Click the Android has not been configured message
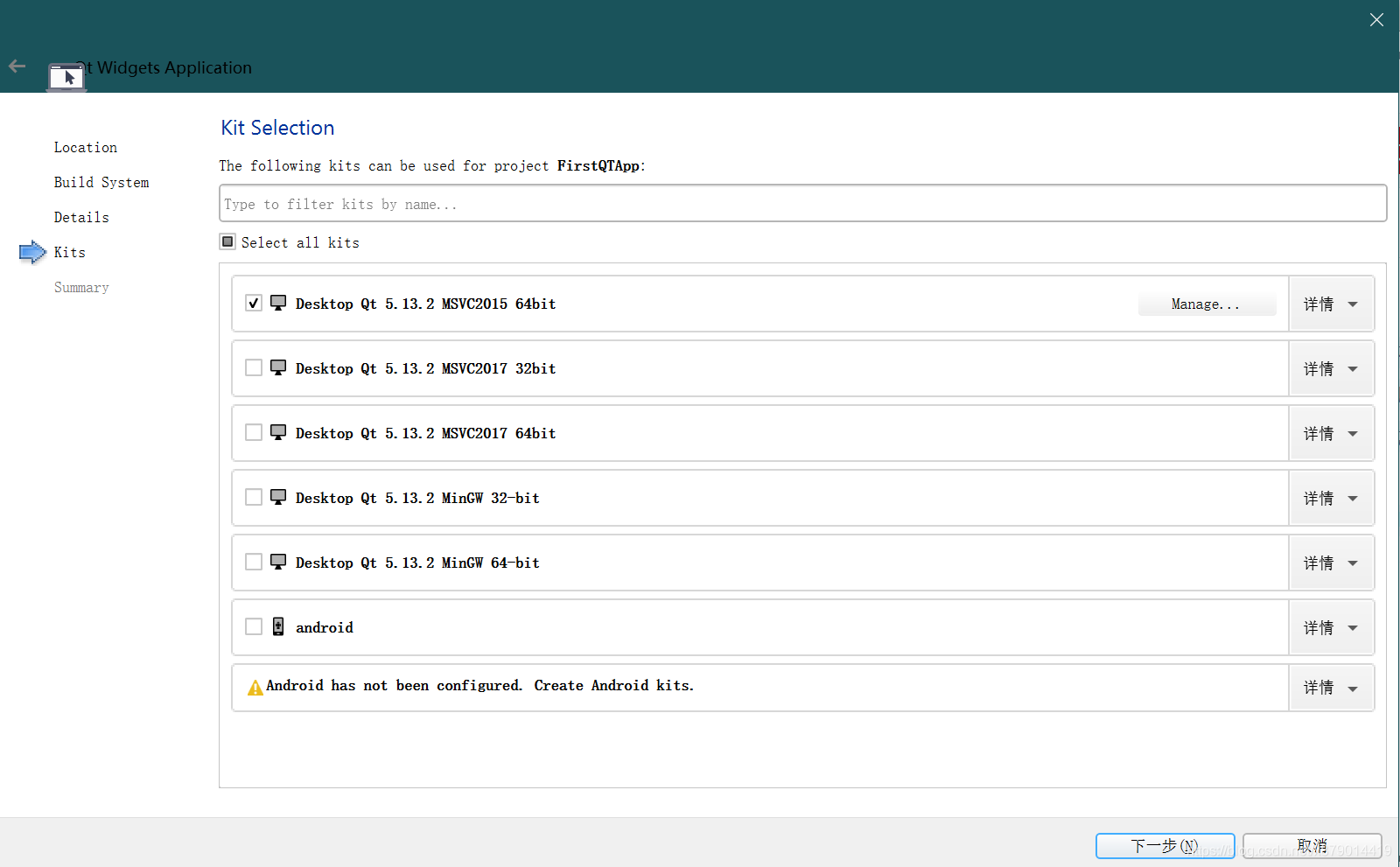This screenshot has height=867, width=1400. (479, 686)
